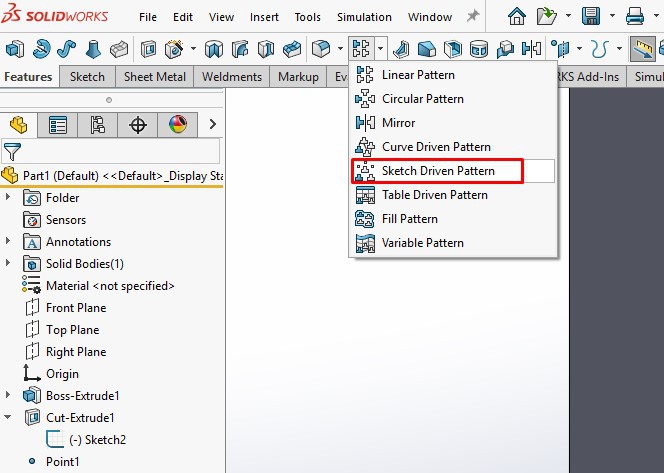The width and height of the screenshot is (664, 473).
Task: Click Mirror icon in toolbar
Action: pyautogui.click(x=531, y=49)
